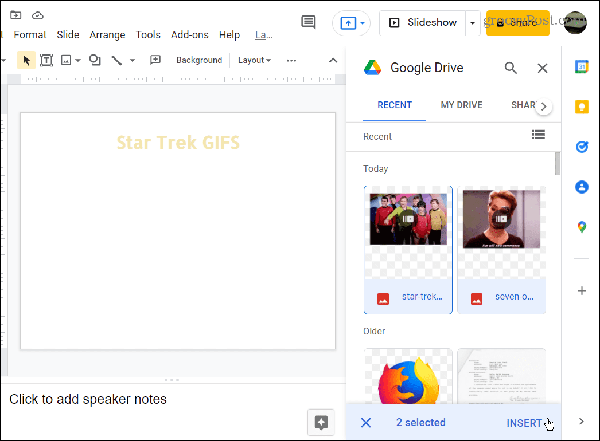Open Contacts side panel icon
The height and width of the screenshot is (441, 600).
point(582,187)
